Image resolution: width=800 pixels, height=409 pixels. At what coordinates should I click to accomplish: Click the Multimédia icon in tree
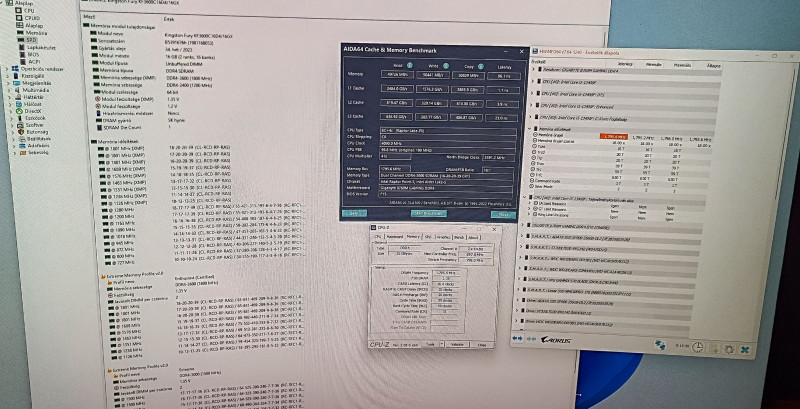coord(17,90)
